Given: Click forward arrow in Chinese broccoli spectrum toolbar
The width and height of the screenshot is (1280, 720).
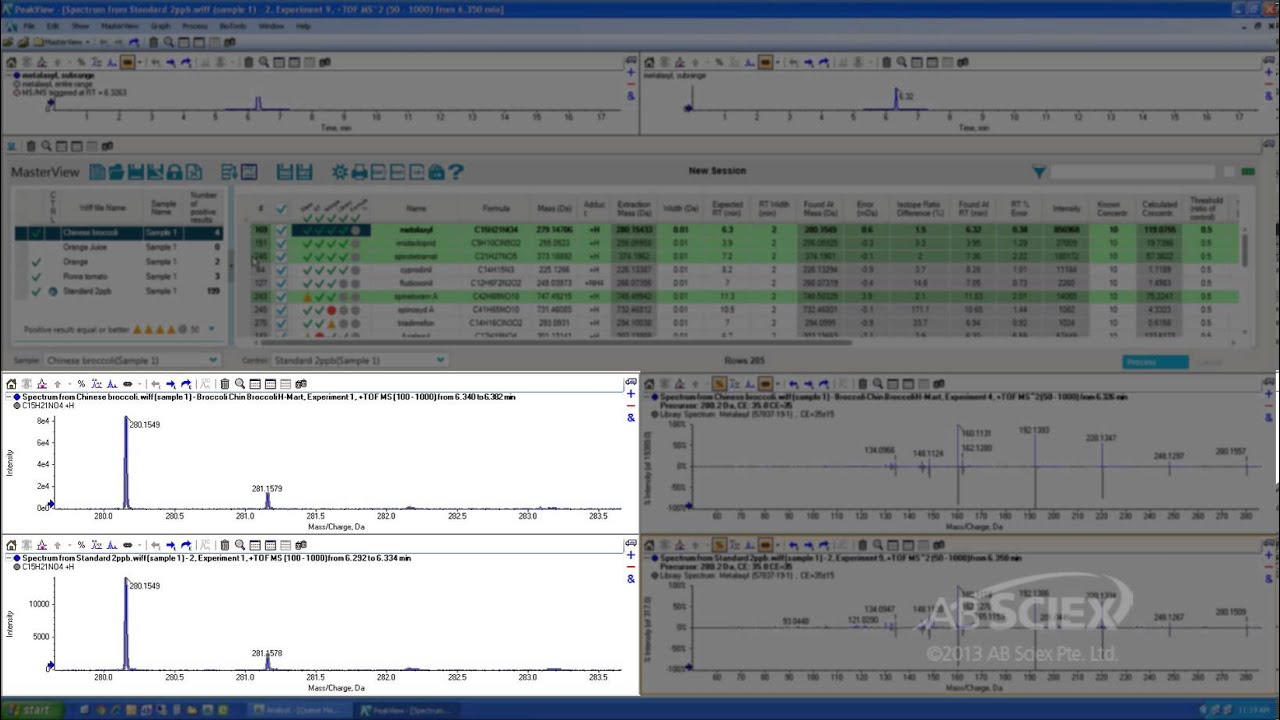Looking at the screenshot, I should tap(171, 384).
